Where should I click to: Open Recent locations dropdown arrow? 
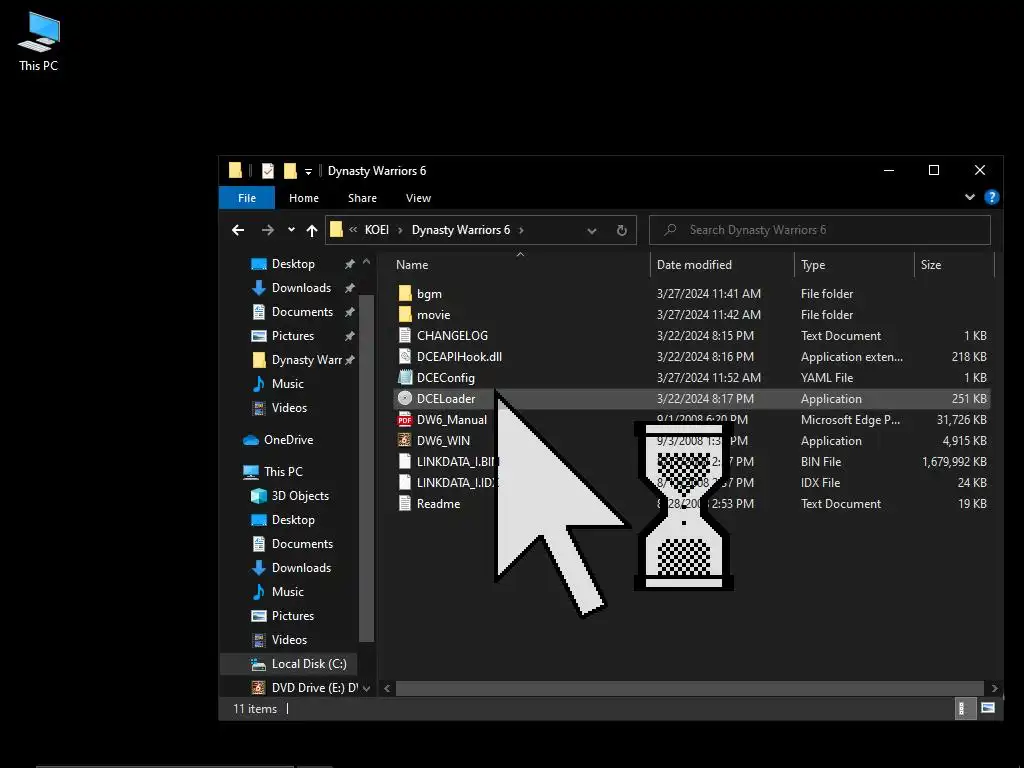point(291,230)
